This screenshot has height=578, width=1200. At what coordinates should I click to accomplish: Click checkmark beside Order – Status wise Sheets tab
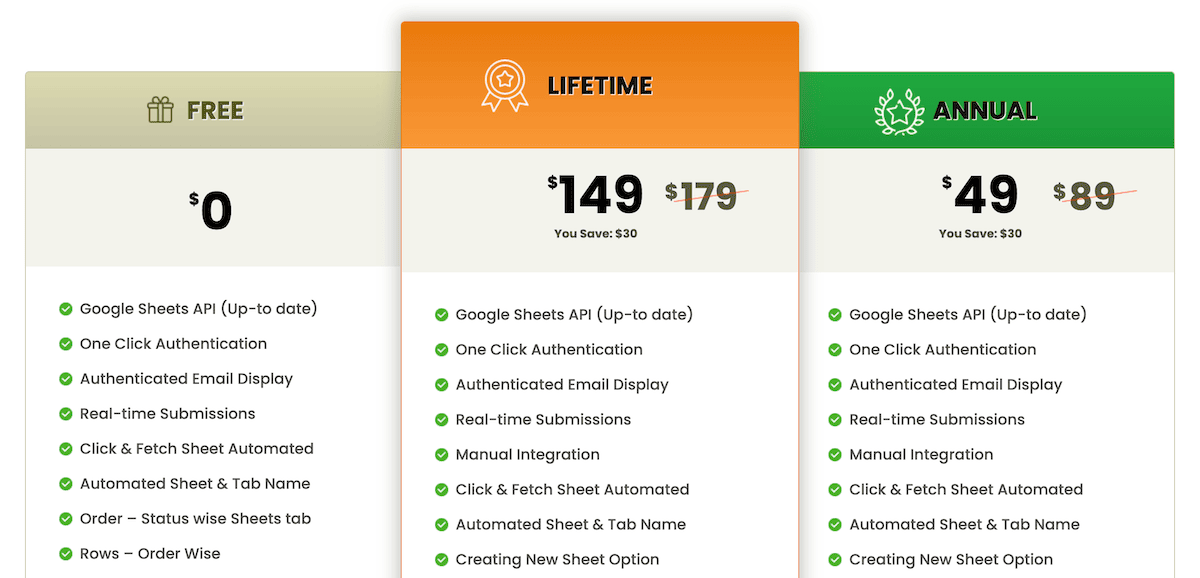pos(66,519)
